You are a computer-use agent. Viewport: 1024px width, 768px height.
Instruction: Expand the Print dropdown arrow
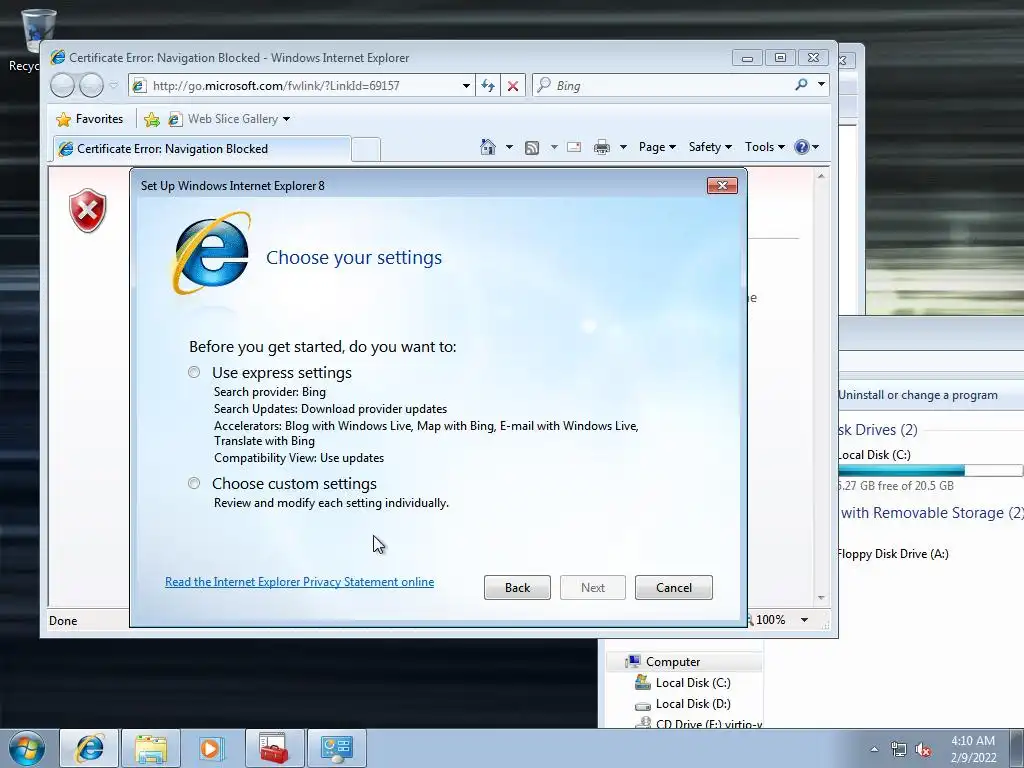click(623, 147)
